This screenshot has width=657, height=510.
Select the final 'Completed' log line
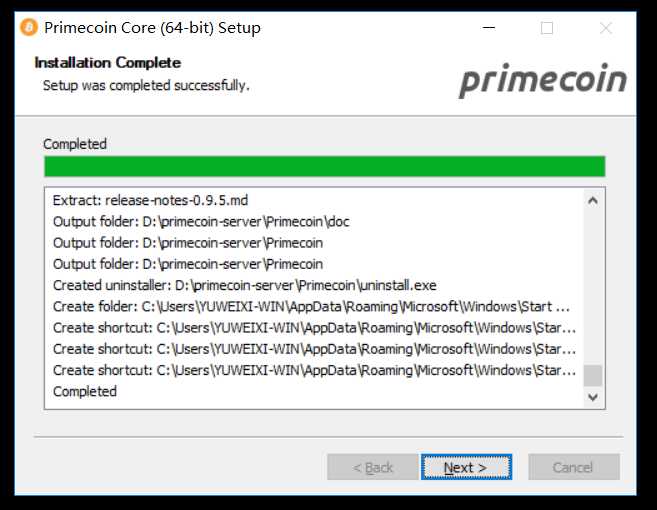pyautogui.click(x=85, y=391)
